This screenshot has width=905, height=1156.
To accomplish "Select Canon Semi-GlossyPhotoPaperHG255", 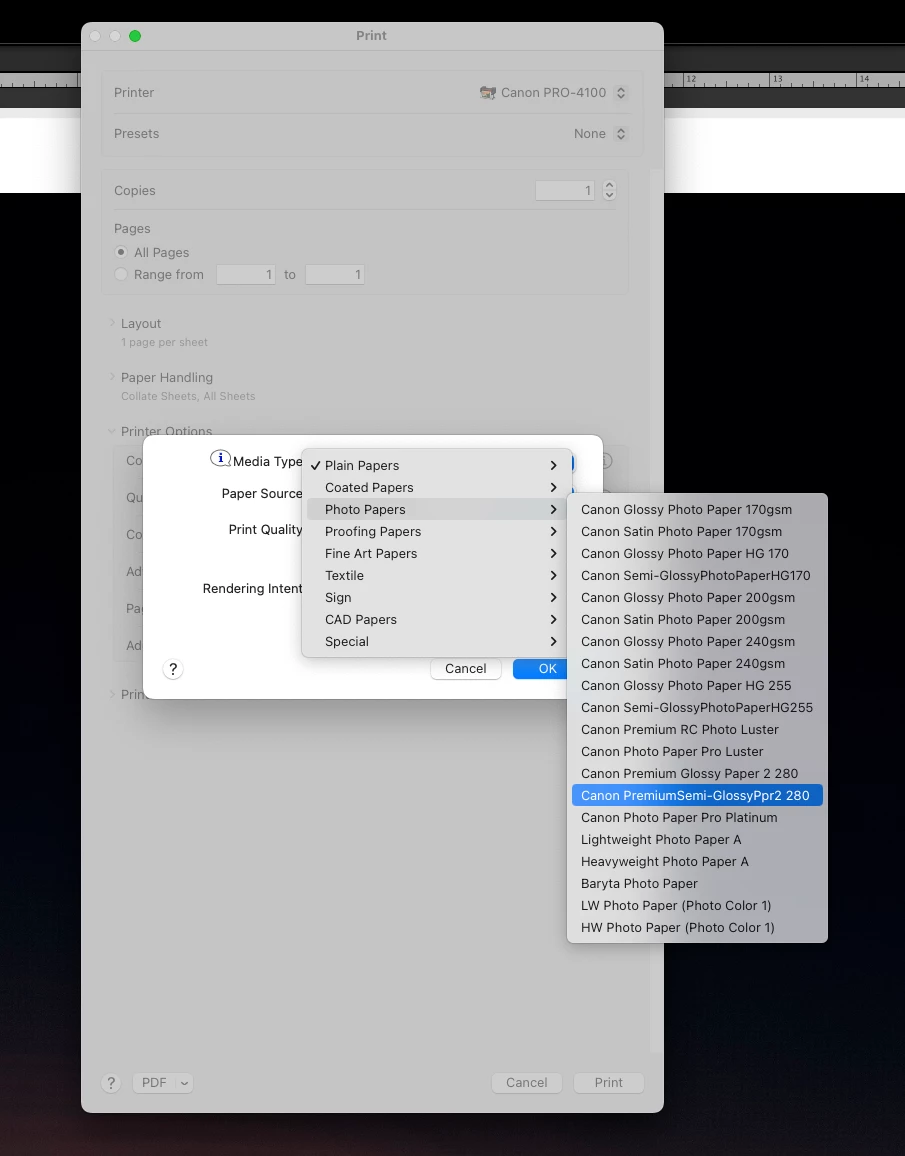I will coord(697,708).
